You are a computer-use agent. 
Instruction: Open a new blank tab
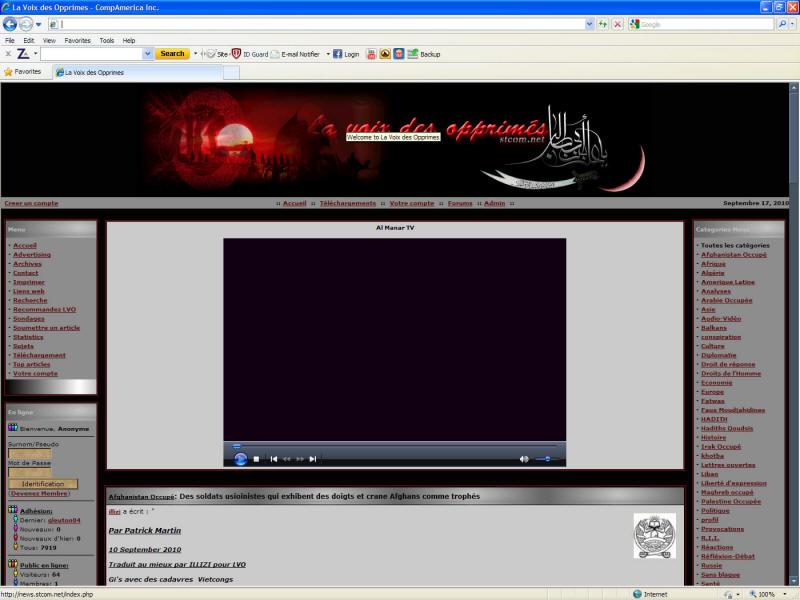(x=231, y=72)
